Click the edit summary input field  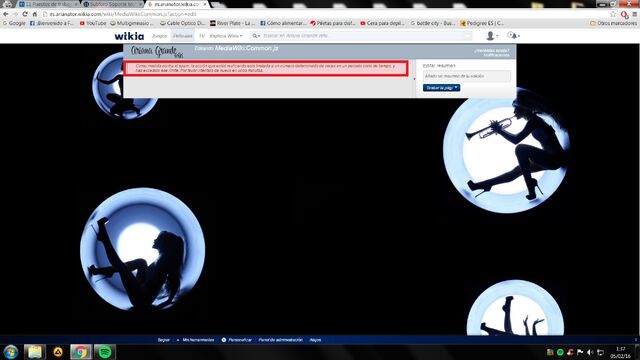(x=467, y=76)
